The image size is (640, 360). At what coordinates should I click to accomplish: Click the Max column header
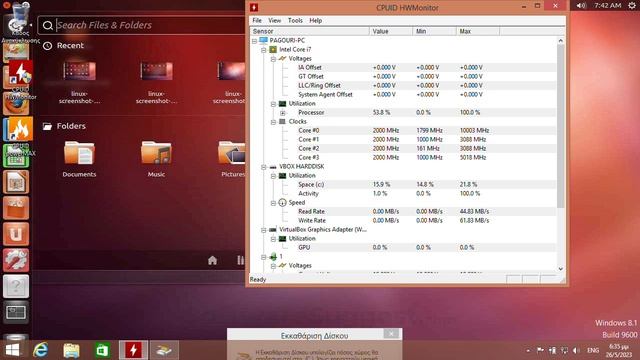coord(478,31)
